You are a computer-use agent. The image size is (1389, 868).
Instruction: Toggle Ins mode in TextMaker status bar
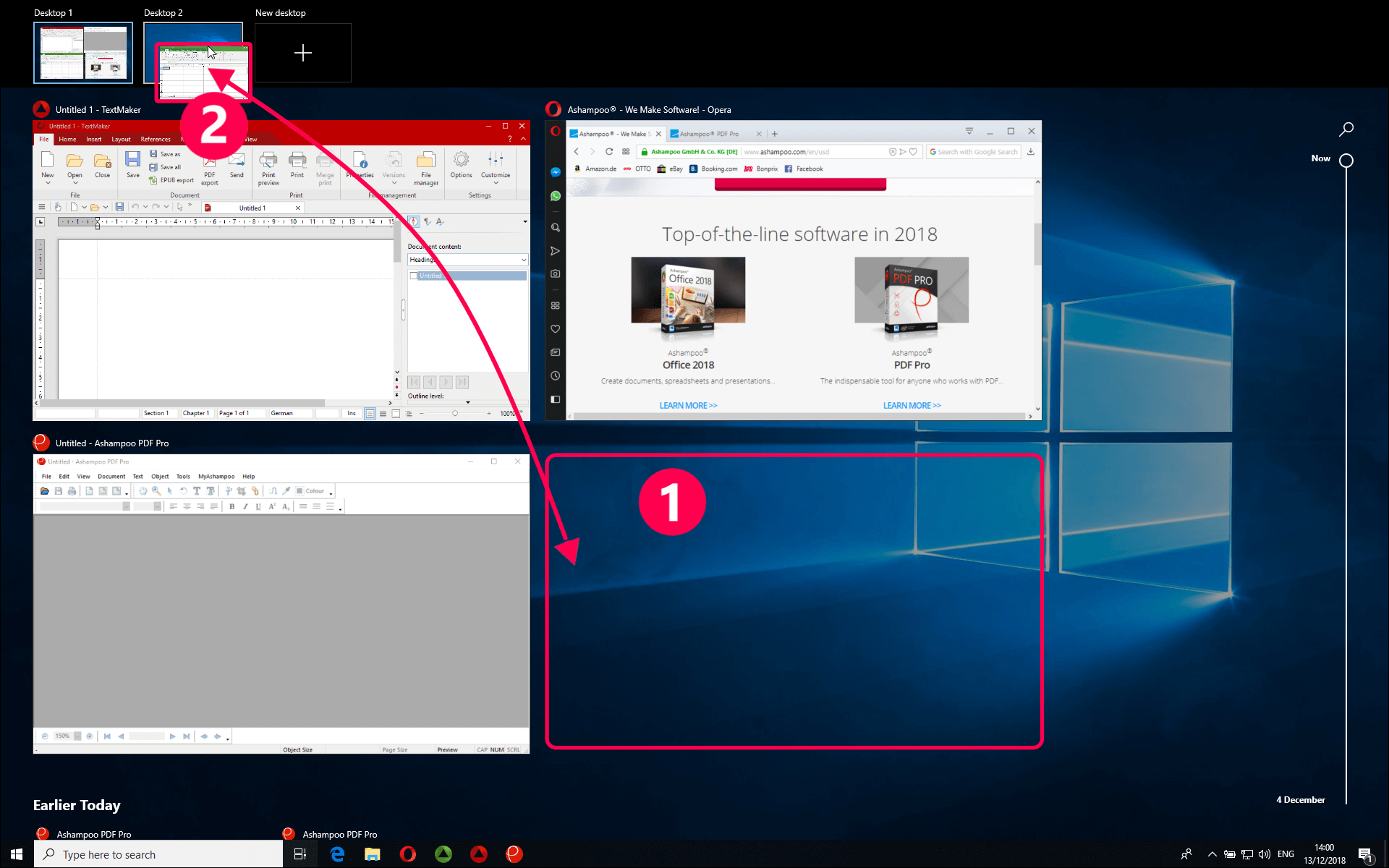(x=352, y=414)
